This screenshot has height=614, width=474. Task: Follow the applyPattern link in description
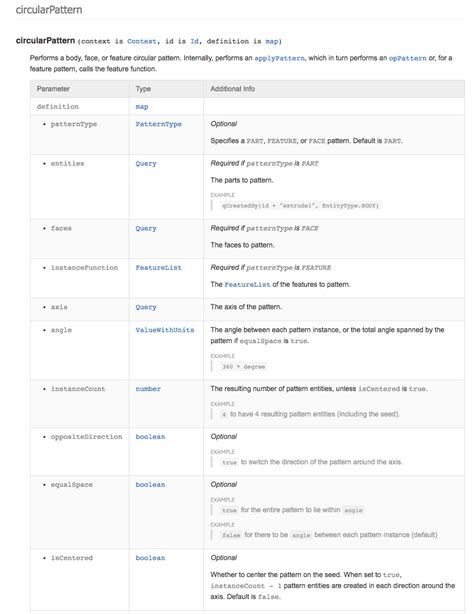(279, 58)
